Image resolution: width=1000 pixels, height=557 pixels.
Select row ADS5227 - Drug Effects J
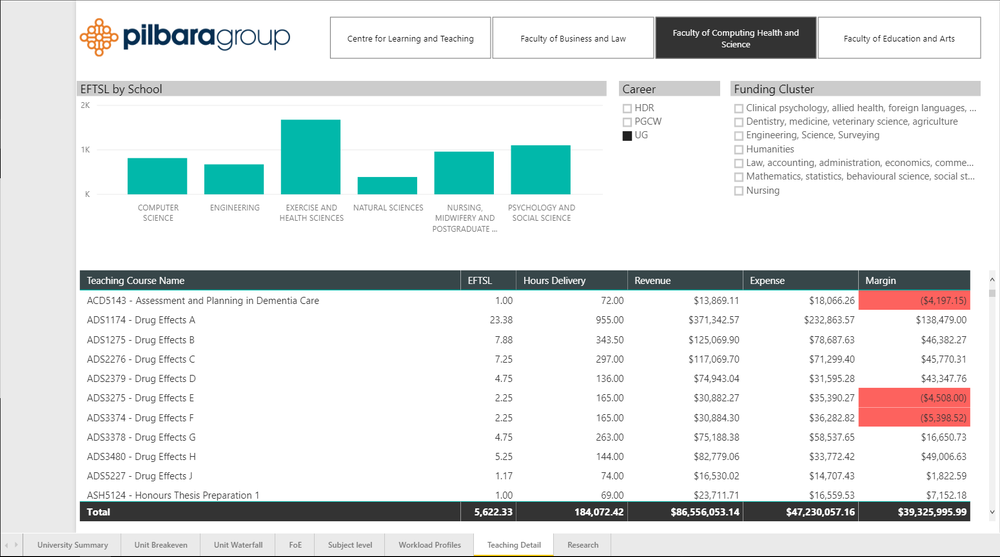(525, 475)
